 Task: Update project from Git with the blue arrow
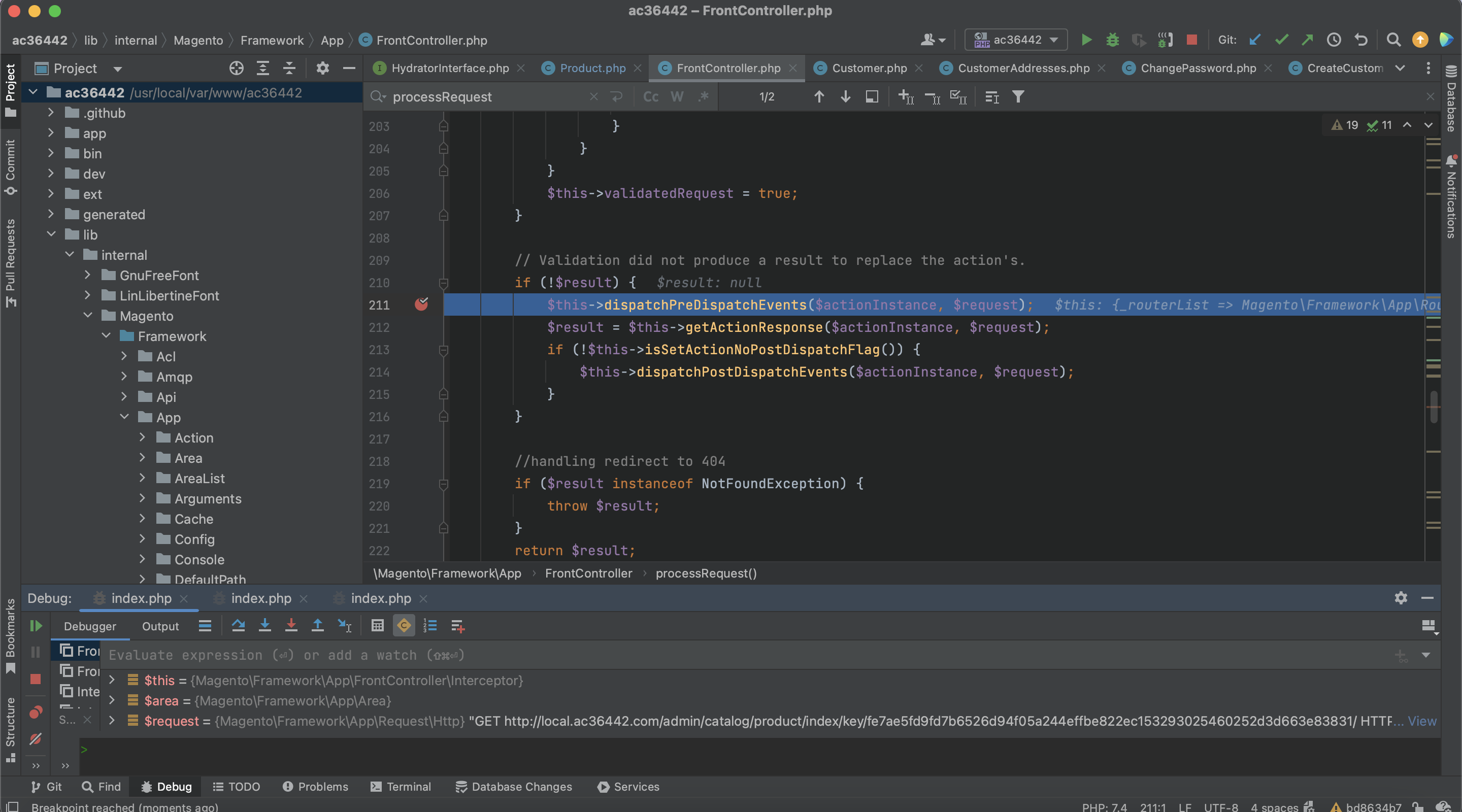coord(1255,40)
